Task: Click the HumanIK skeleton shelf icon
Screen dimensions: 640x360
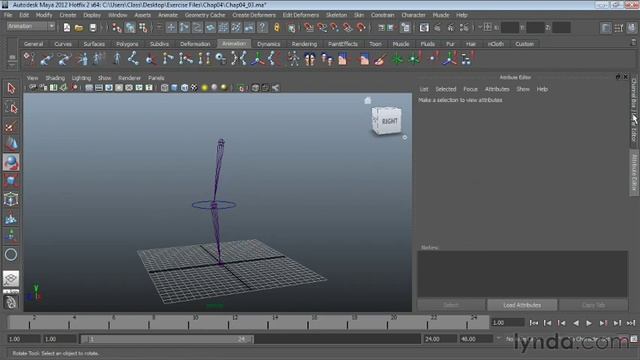Action: pos(293,59)
